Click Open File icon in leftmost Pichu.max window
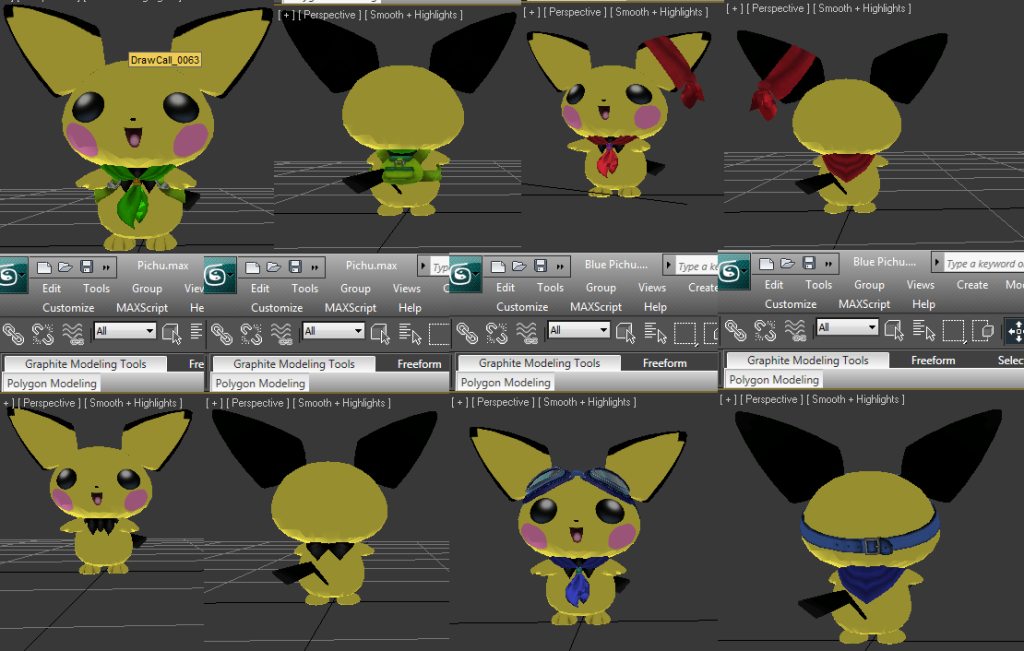 [65, 266]
